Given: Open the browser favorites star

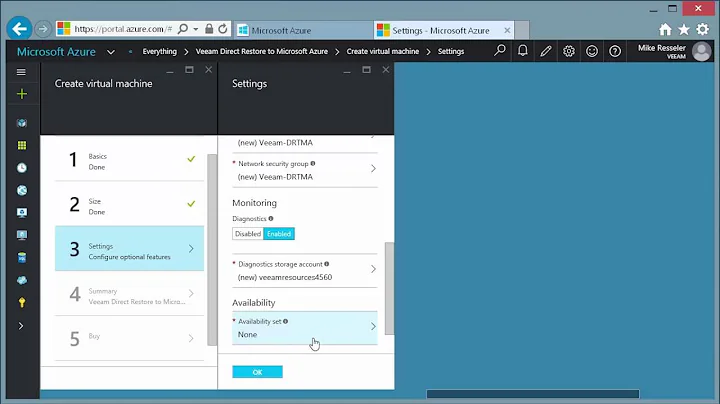Looking at the screenshot, I should click(684, 30).
